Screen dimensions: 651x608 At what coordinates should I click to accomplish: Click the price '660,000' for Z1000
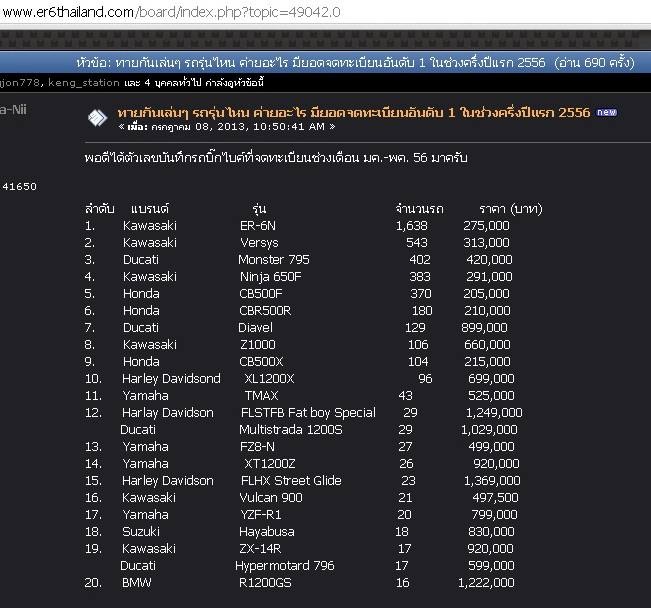487,345
